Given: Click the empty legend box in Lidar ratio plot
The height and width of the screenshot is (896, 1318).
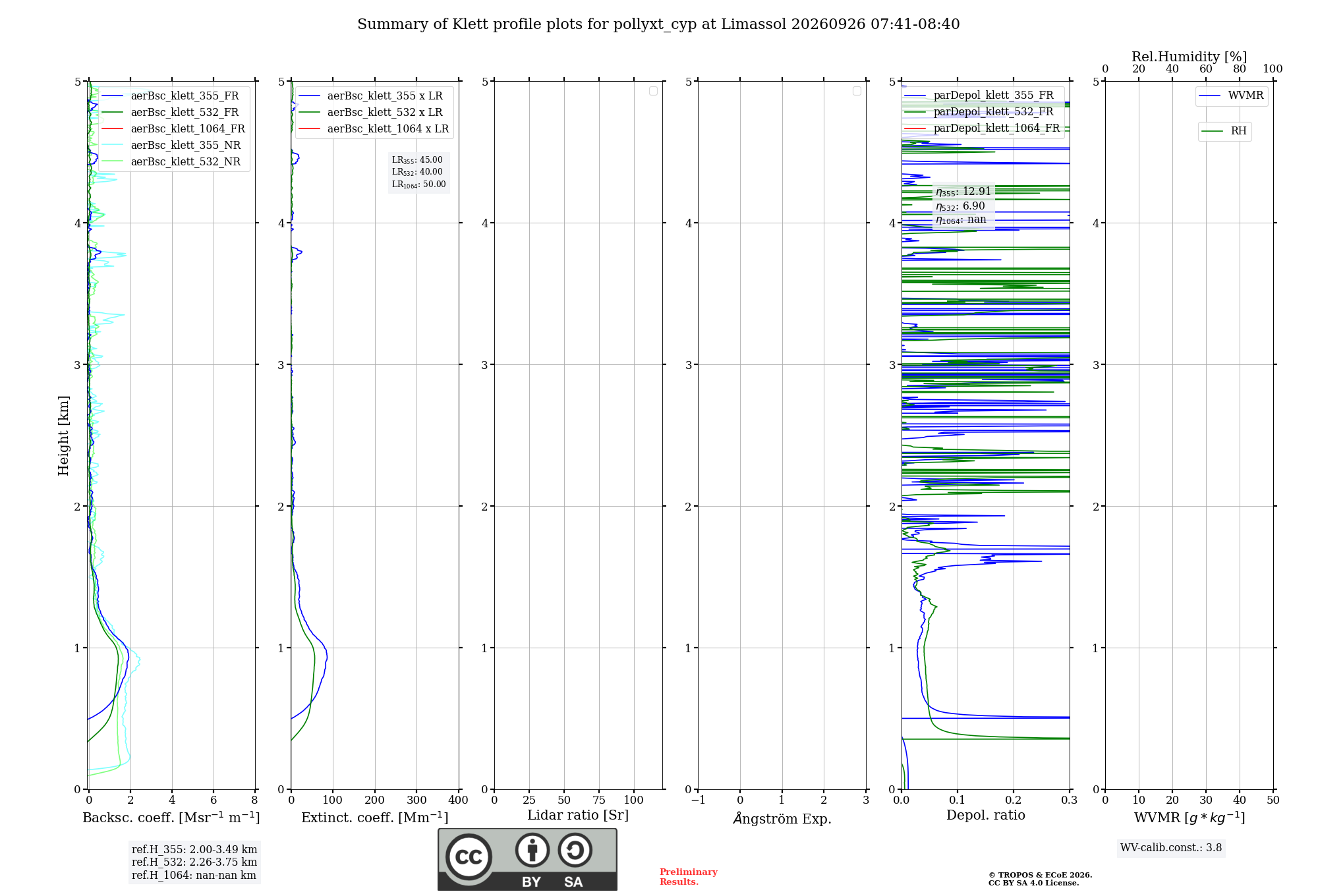Looking at the screenshot, I should [653, 91].
